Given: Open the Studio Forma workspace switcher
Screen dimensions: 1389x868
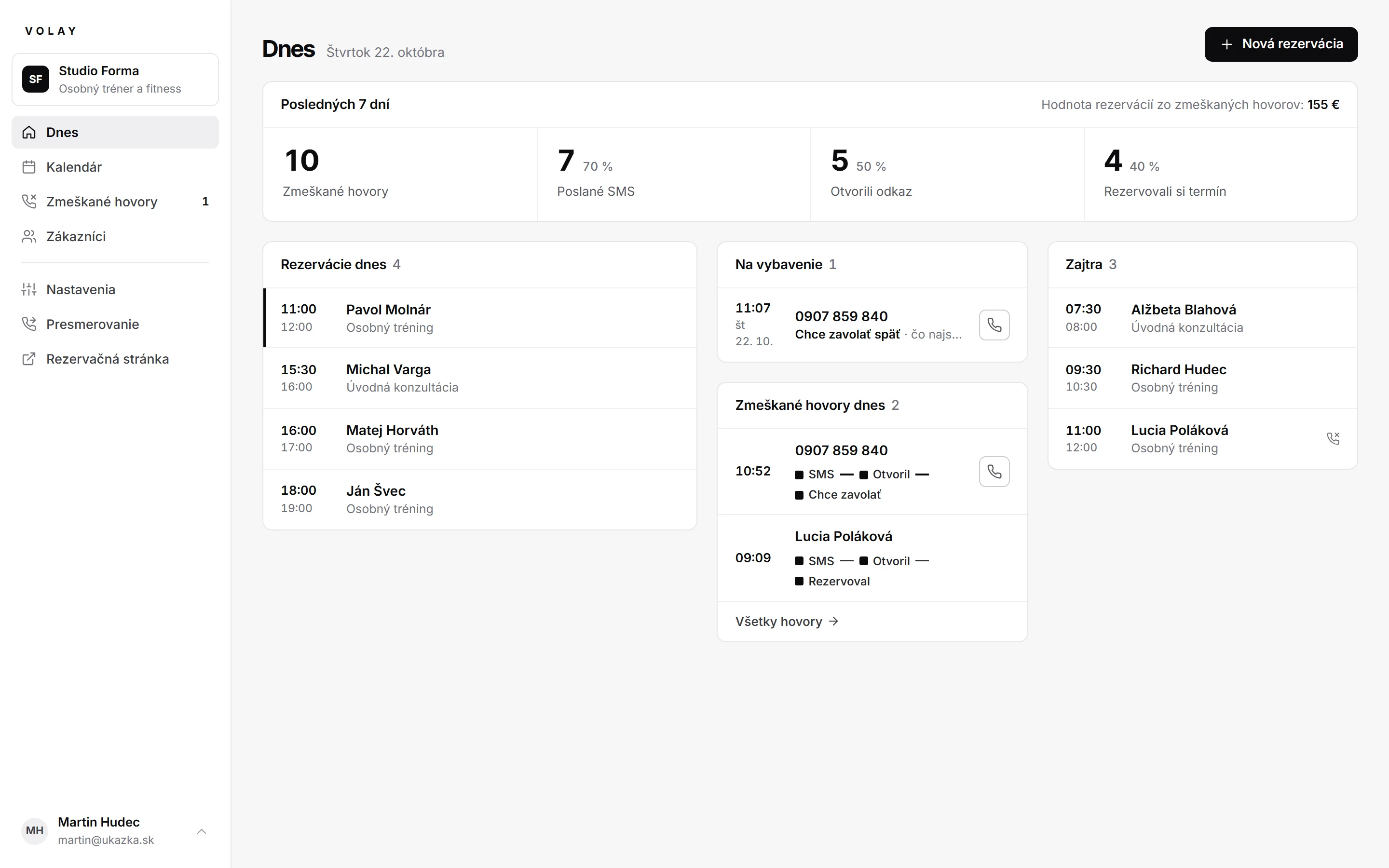Looking at the screenshot, I should click(115, 79).
